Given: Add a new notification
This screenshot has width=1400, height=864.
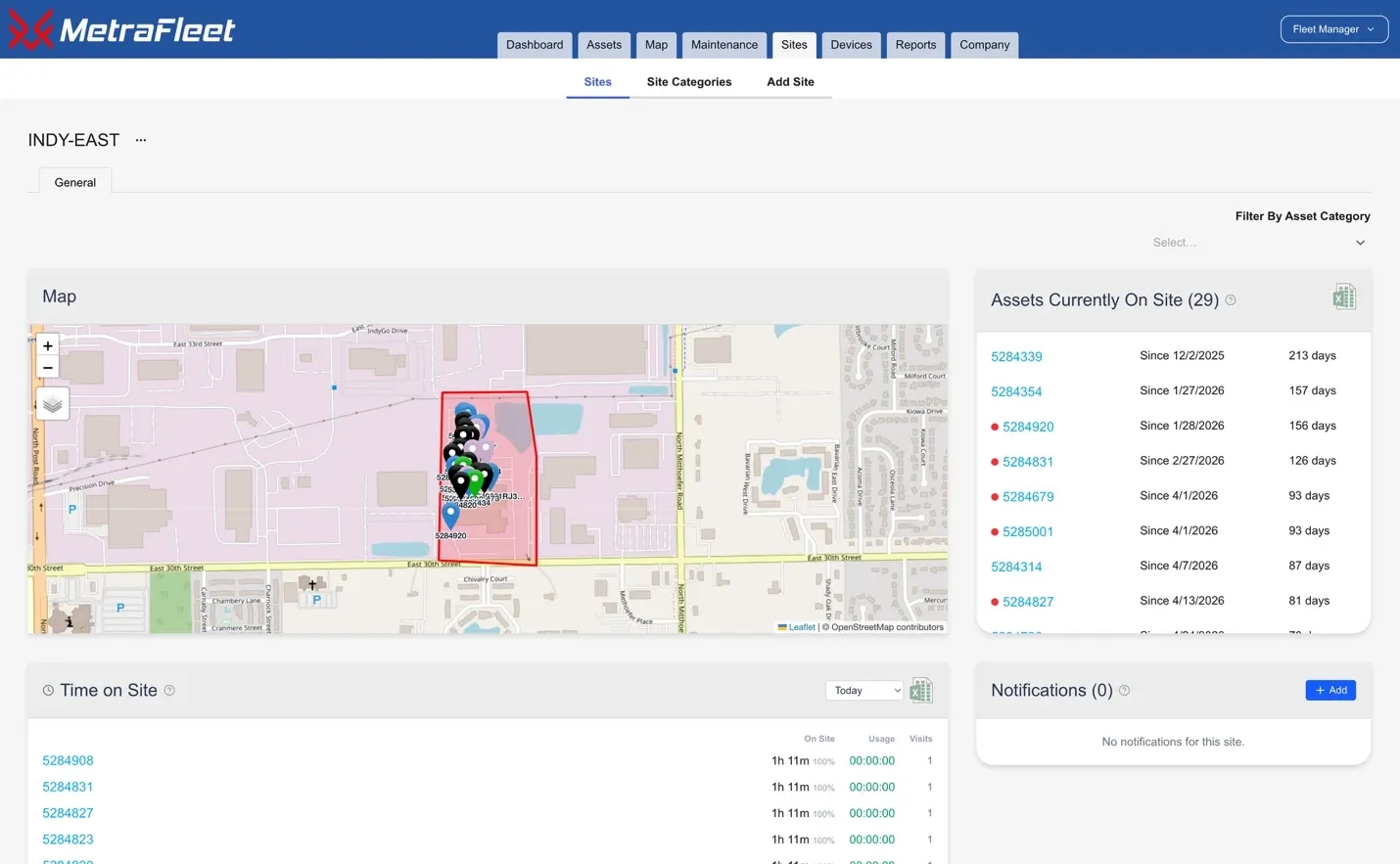Looking at the screenshot, I should [x=1330, y=691].
